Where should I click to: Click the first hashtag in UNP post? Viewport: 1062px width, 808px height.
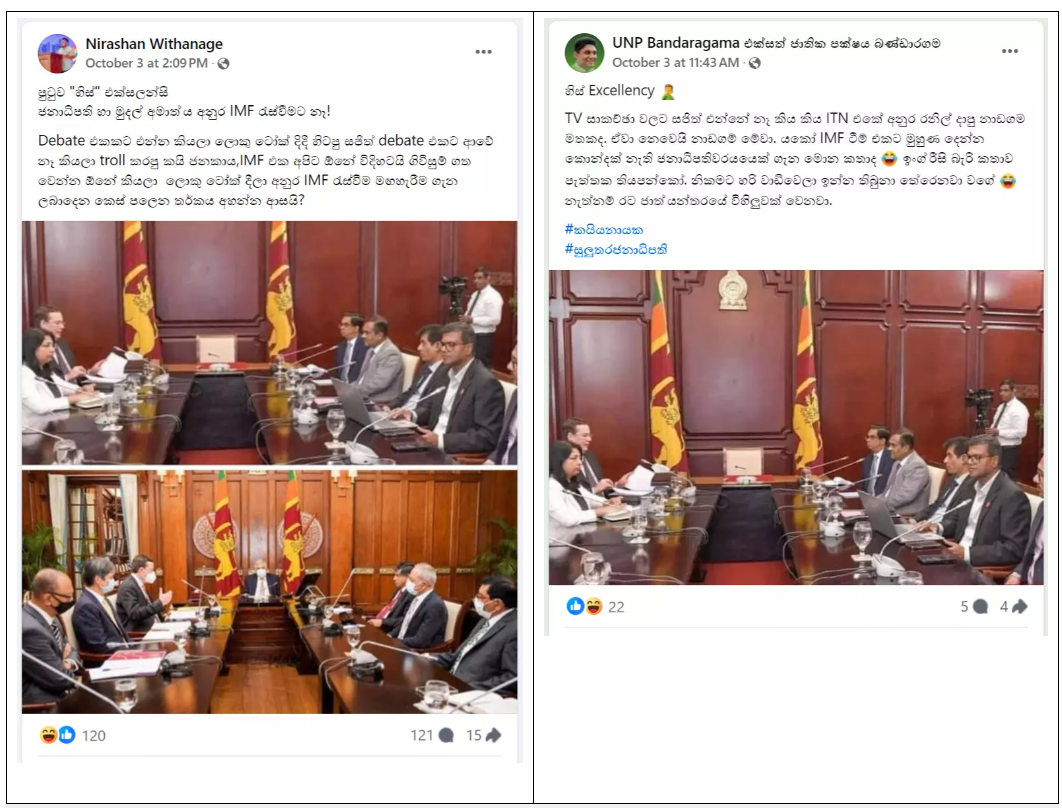[603, 230]
